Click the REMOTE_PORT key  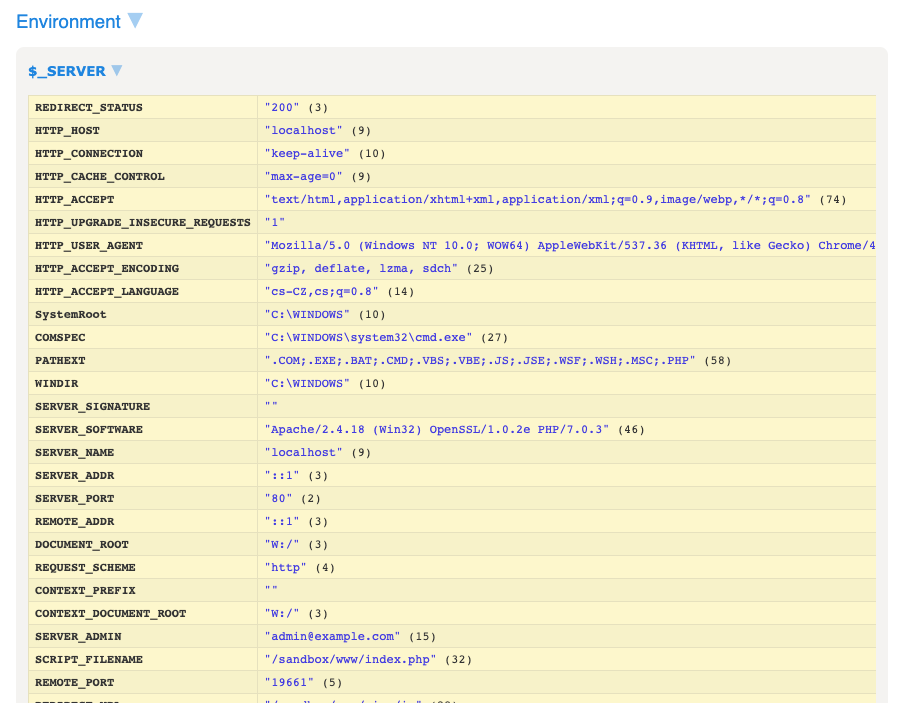74,682
